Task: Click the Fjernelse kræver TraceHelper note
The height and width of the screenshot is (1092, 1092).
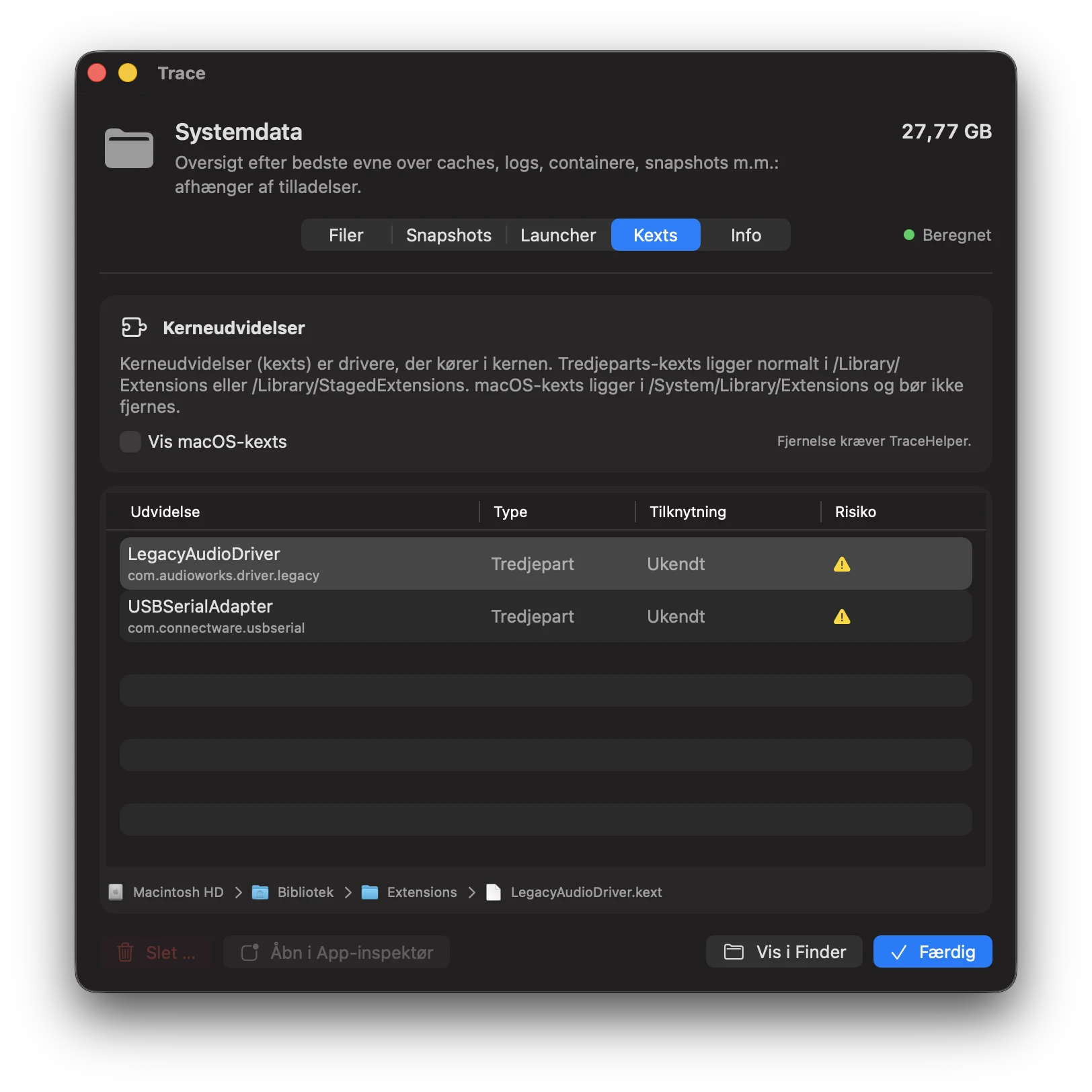Action: 874,441
